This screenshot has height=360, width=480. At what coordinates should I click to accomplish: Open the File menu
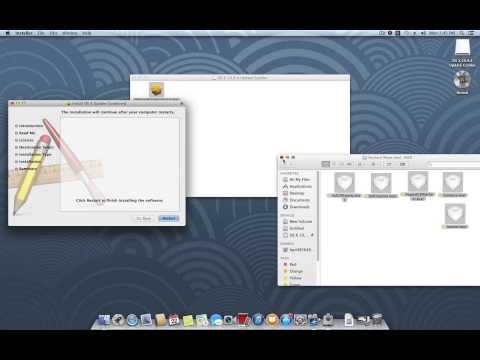tap(41, 33)
